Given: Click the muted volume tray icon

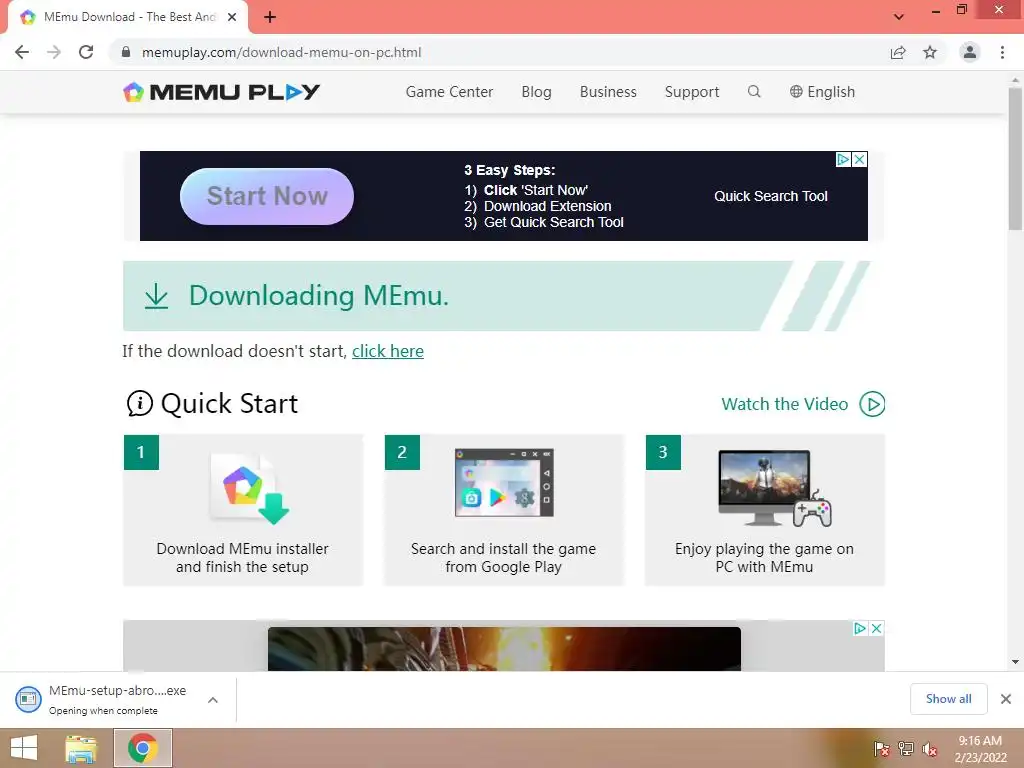Looking at the screenshot, I should click(x=930, y=749).
